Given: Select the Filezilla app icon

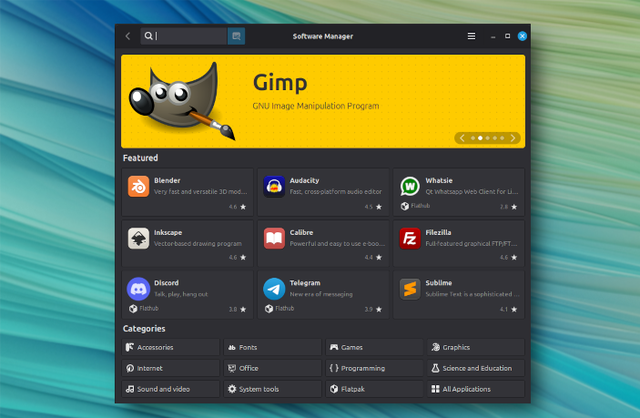Looking at the screenshot, I should tap(410, 238).
